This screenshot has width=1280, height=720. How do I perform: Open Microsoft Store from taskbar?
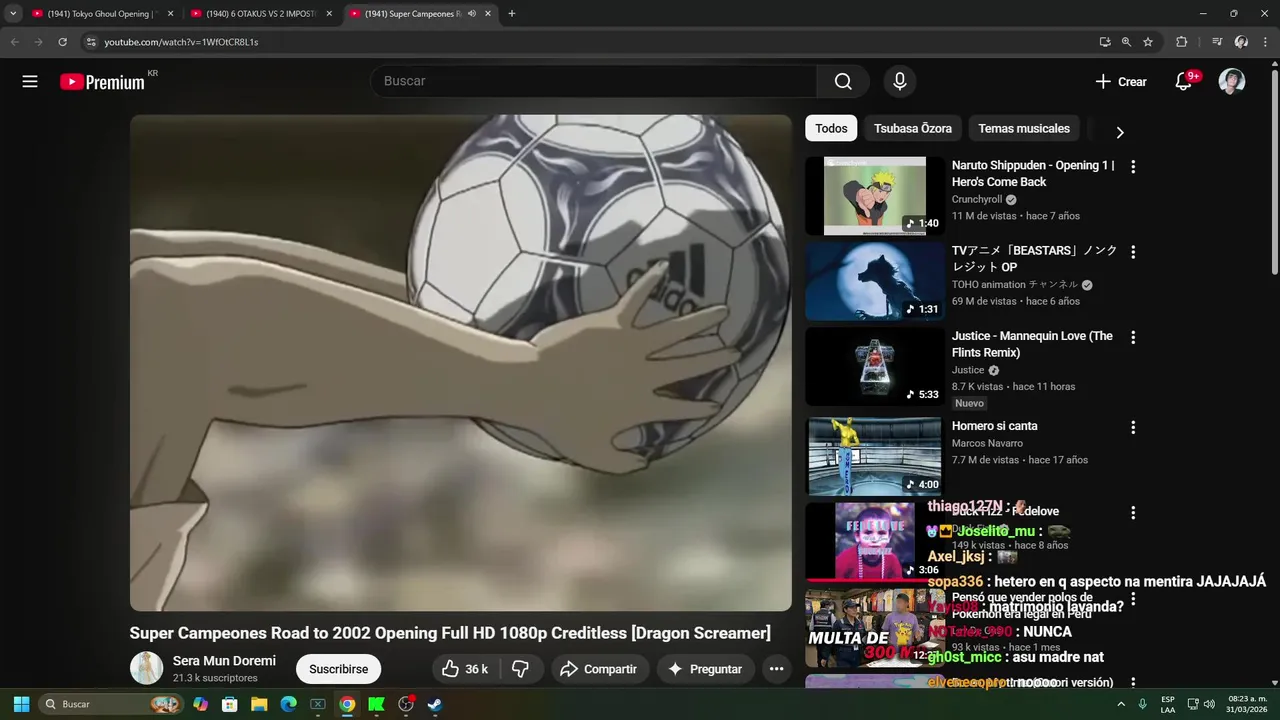pyautogui.click(x=230, y=704)
